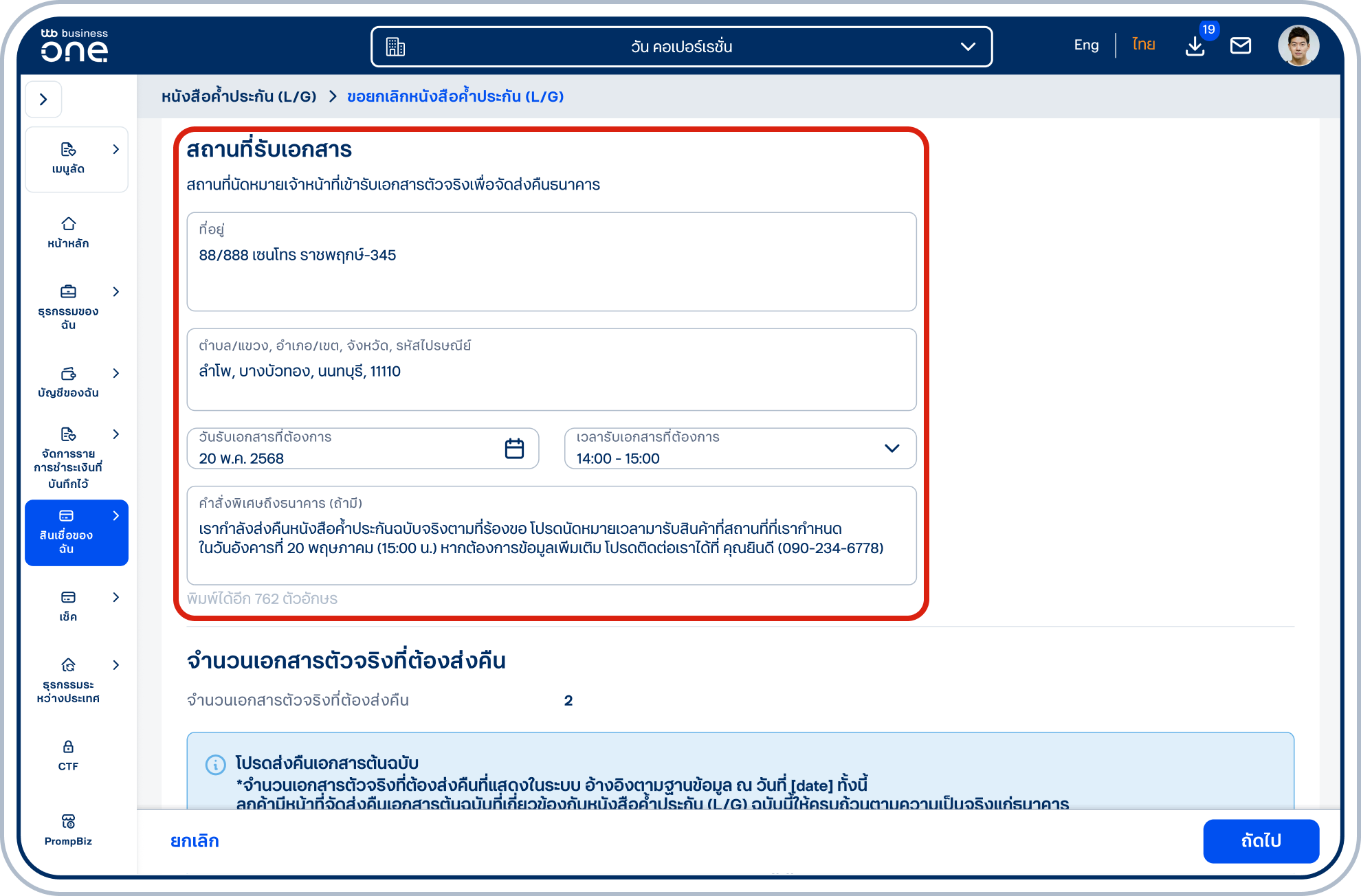Click the ttb business one logo
The image size is (1361, 896).
tap(74, 45)
